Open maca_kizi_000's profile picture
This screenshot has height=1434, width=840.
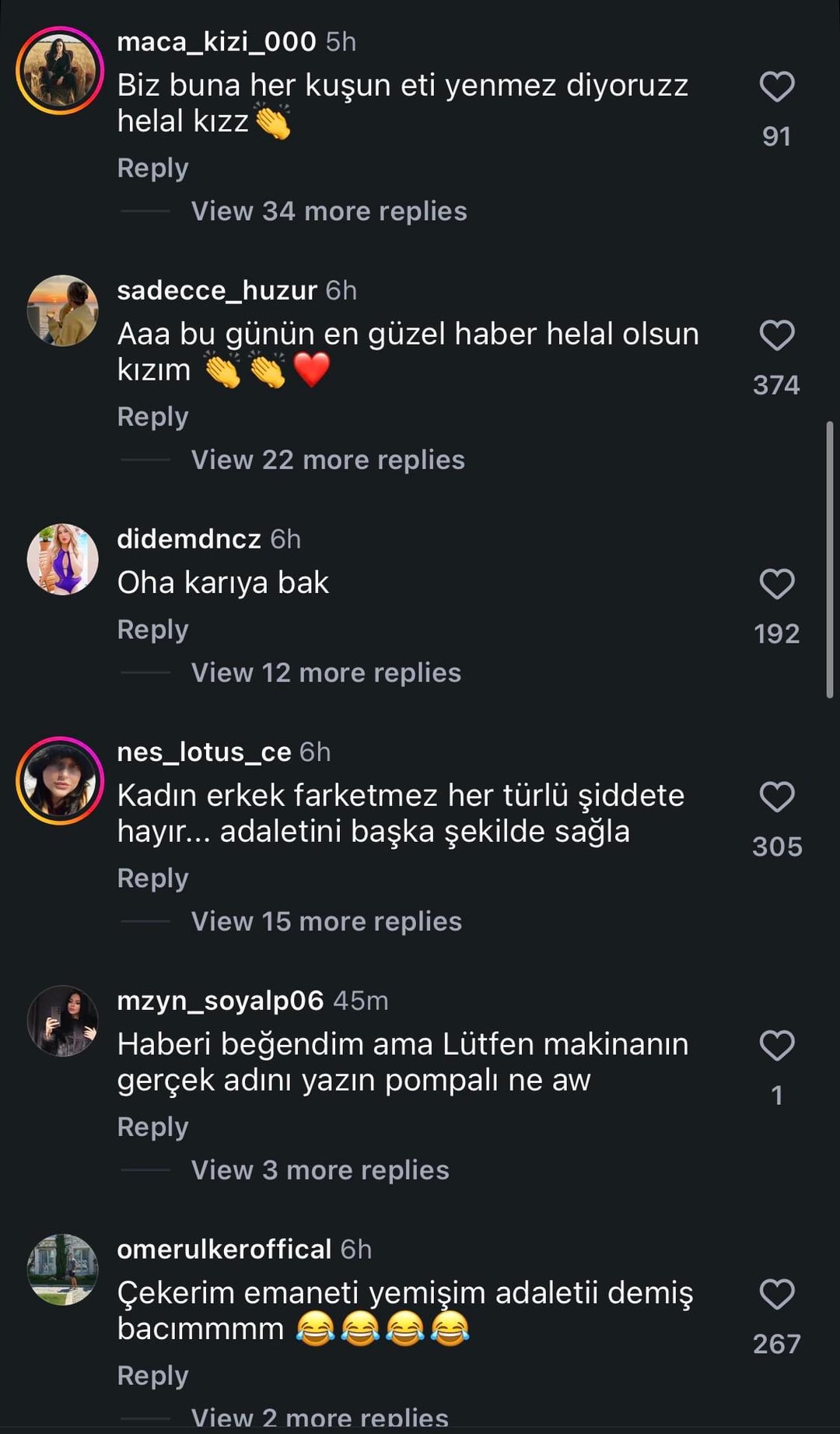[61, 71]
